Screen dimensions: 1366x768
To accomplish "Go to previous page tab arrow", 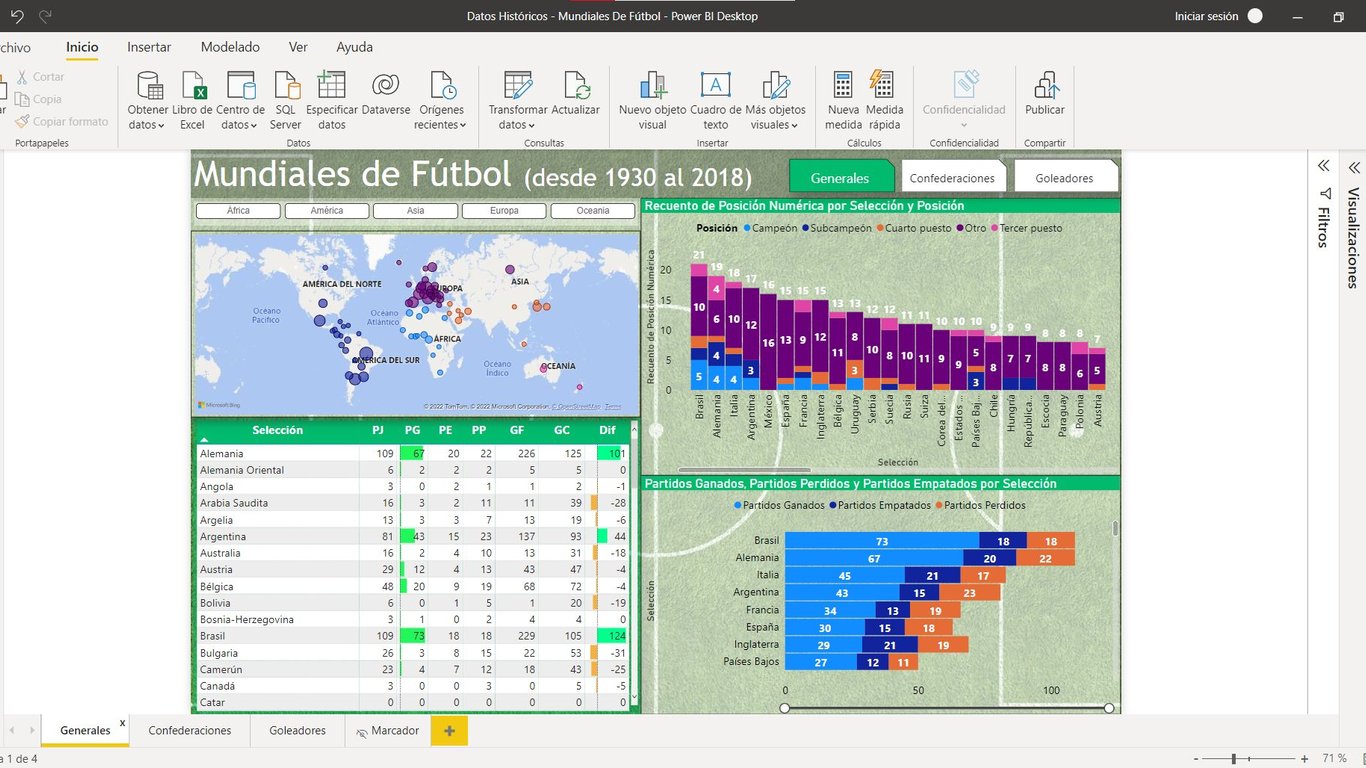I will 10,731.
